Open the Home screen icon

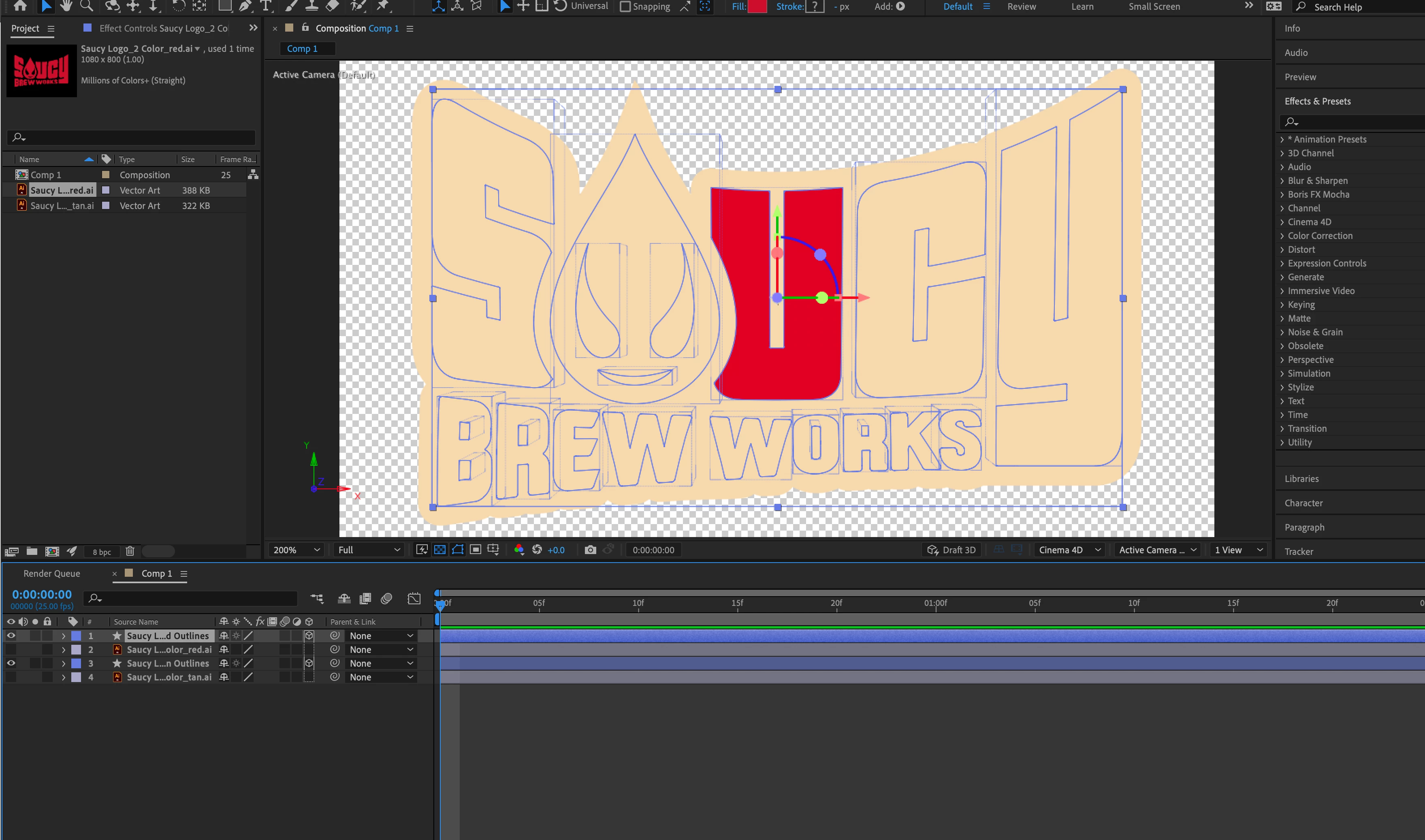(20, 6)
